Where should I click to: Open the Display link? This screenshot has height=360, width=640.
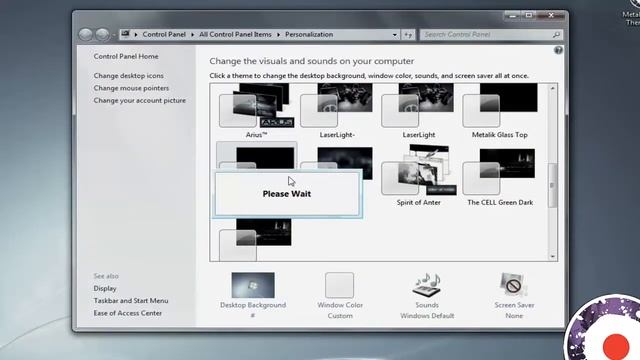click(x=105, y=288)
